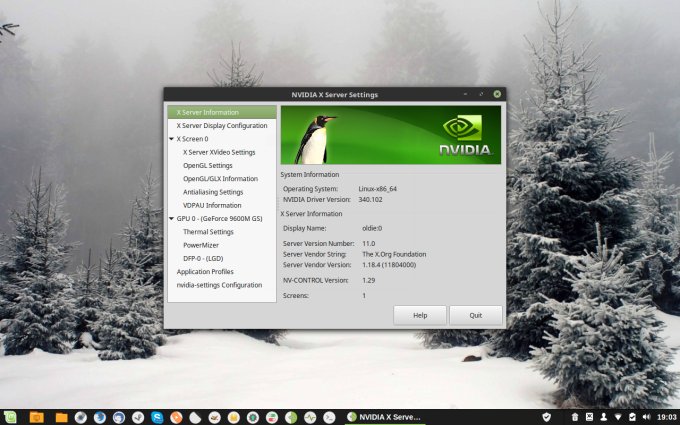Launch Skype from the taskbar
The image size is (680, 425).
point(157,417)
